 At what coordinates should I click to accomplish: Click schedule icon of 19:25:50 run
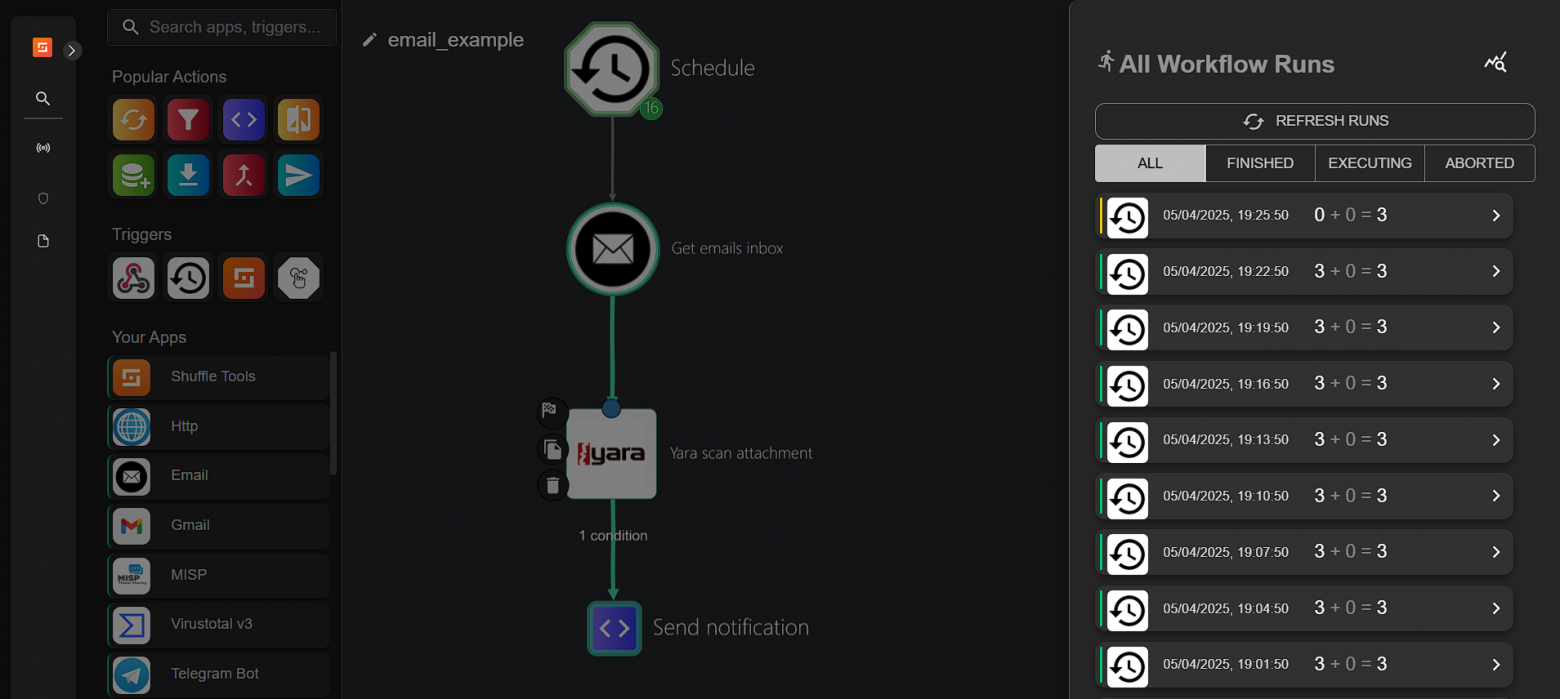click(1127, 216)
